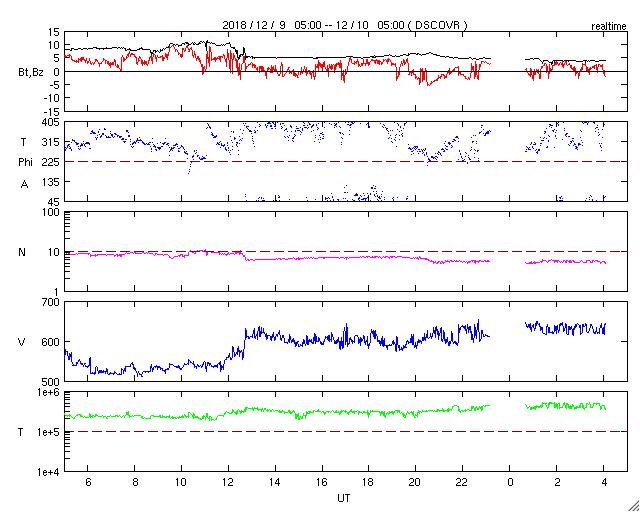Image resolution: width=640 pixels, height=512 pixels.
Task: Click the "-15" tick of the Bt,Bz panel
Action: point(52,111)
